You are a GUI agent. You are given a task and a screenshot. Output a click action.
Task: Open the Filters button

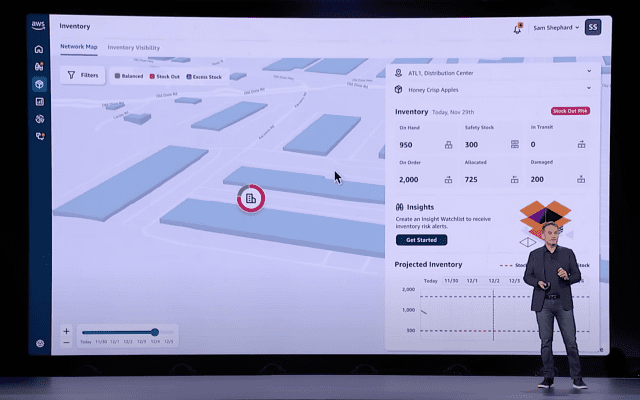click(x=82, y=75)
